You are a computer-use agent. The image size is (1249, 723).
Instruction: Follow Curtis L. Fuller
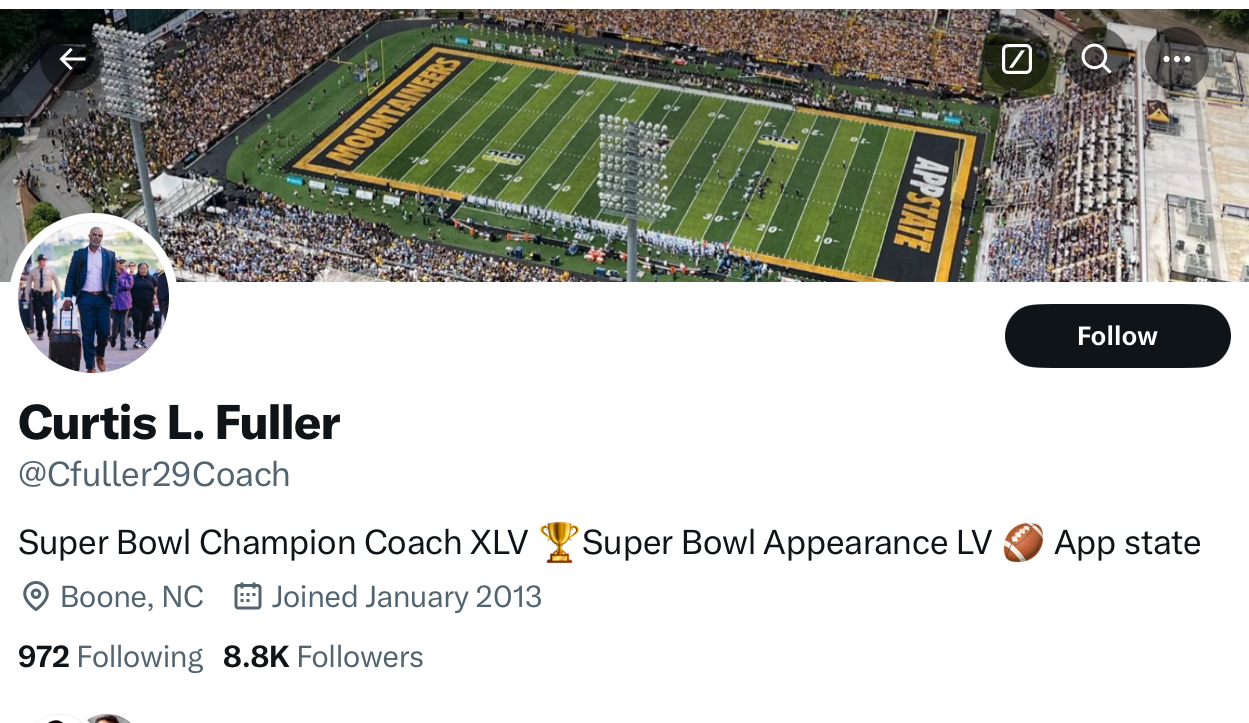pos(1117,336)
